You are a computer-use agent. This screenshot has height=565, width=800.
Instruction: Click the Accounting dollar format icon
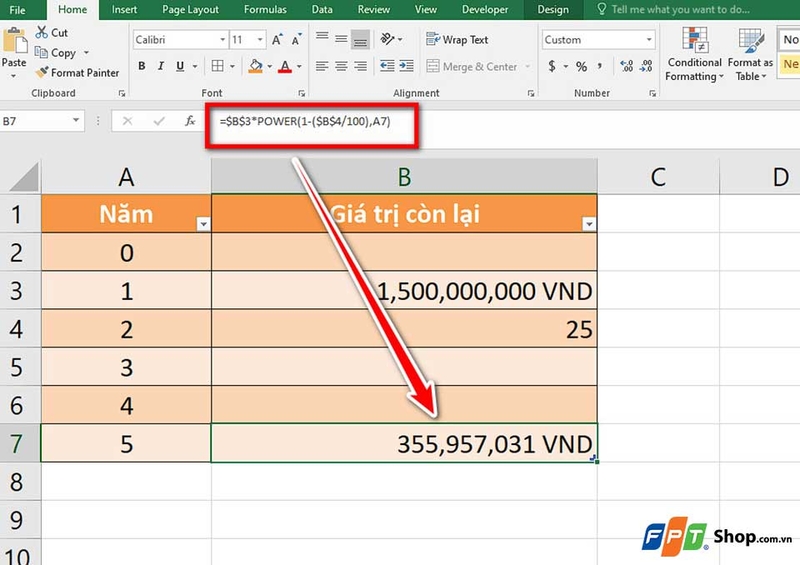click(x=552, y=66)
